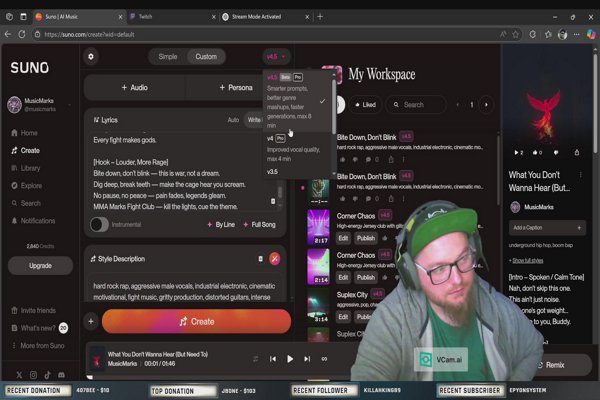The height and width of the screenshot is (400, 600).
Task: Click the plus button beside Create
Action: pos(91,322)
